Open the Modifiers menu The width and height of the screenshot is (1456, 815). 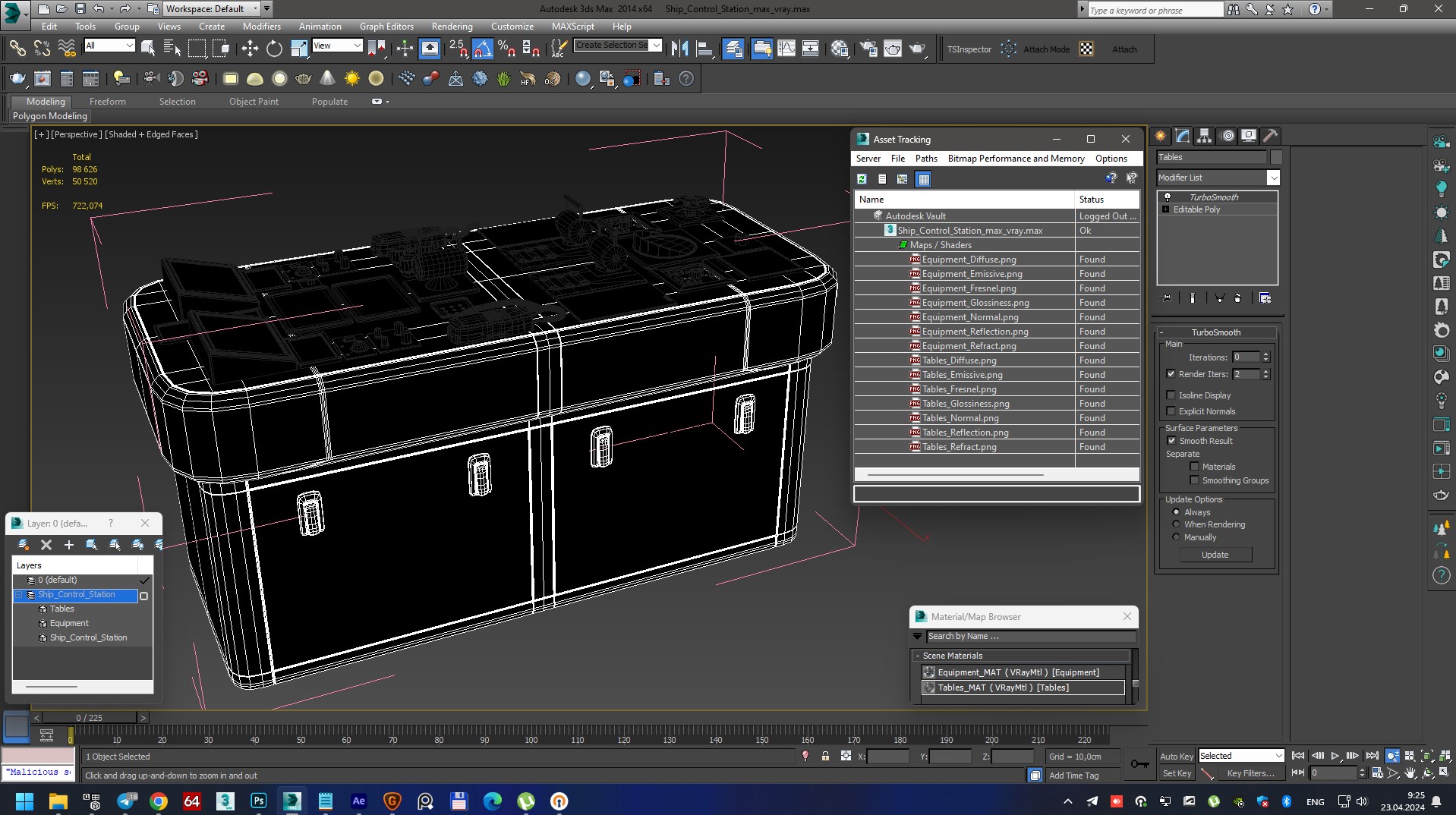click(x=261, y=27)
